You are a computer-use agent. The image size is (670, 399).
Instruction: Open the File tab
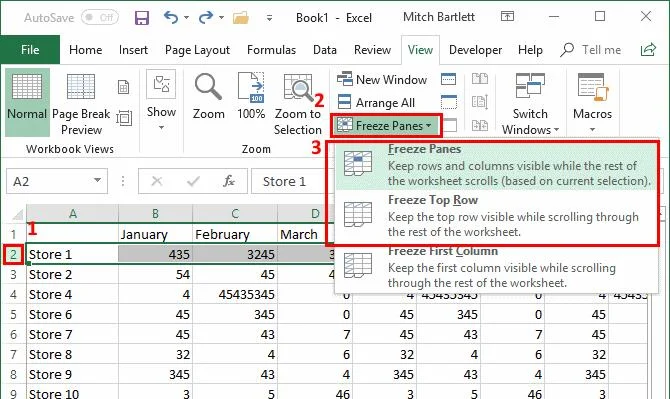pos(30,50)
